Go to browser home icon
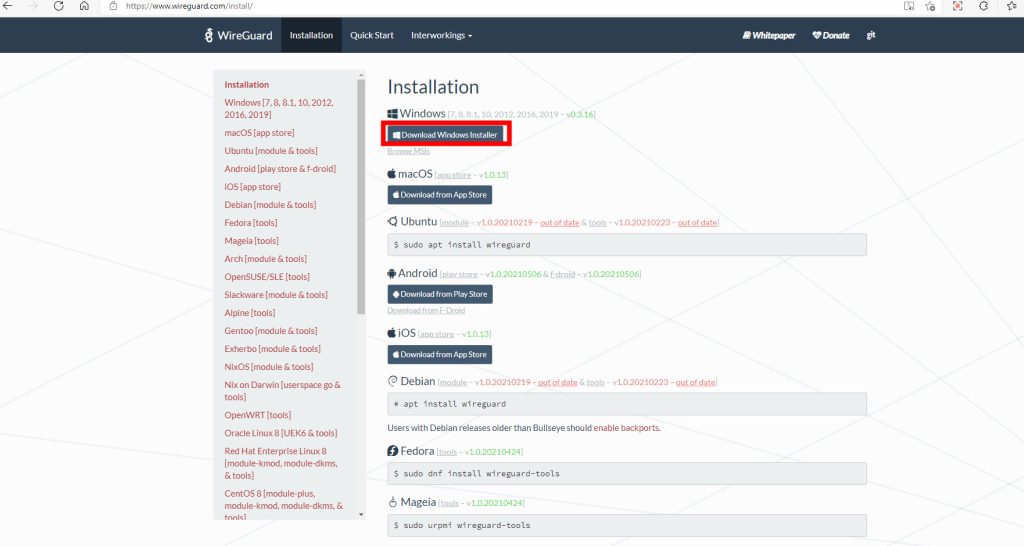1024x546 pixels. (x=84, y=6)
